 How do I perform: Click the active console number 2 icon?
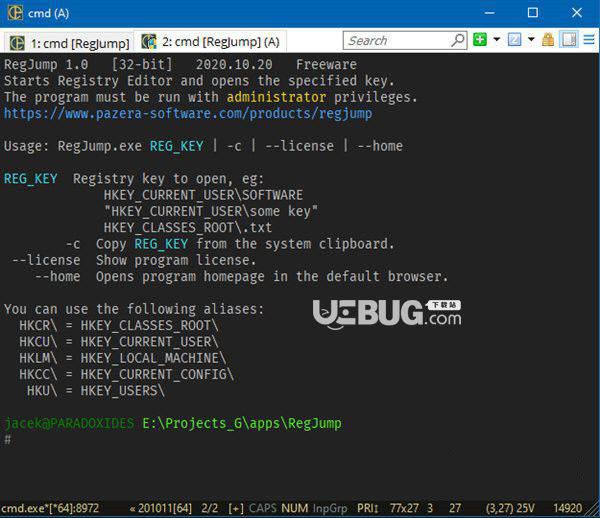[514, 39]
